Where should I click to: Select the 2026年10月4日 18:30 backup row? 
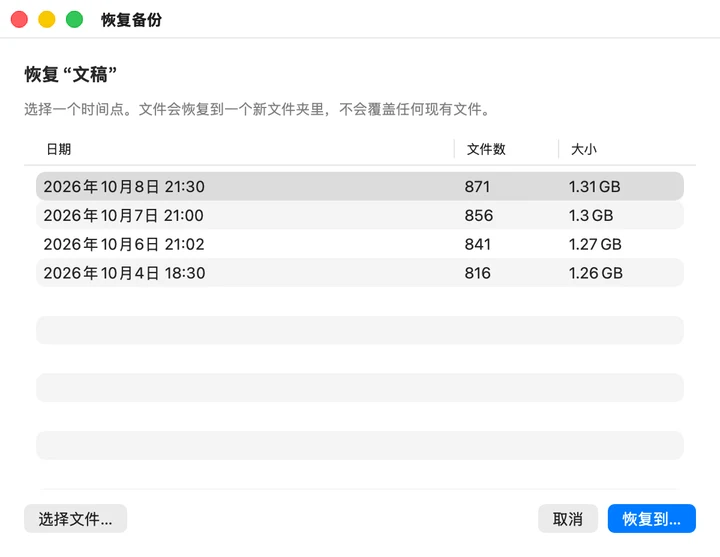point(360,273)
